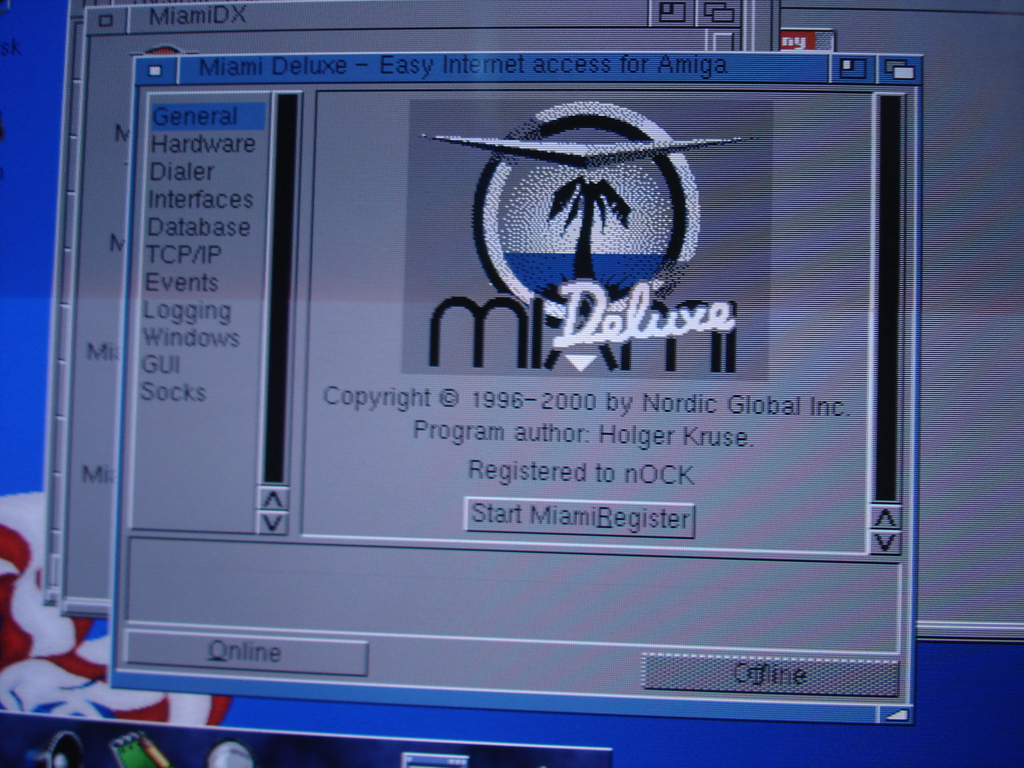Click the main panel scroll down arrow
The width and height of the screenshot is (1024, 768).
point(885,543)
